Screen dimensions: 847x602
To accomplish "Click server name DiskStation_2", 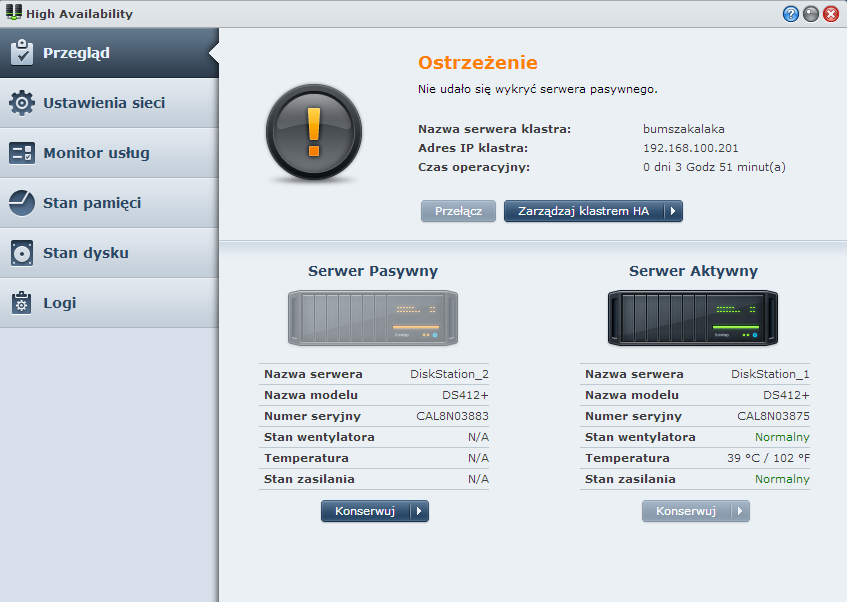I will click(449, 374).
